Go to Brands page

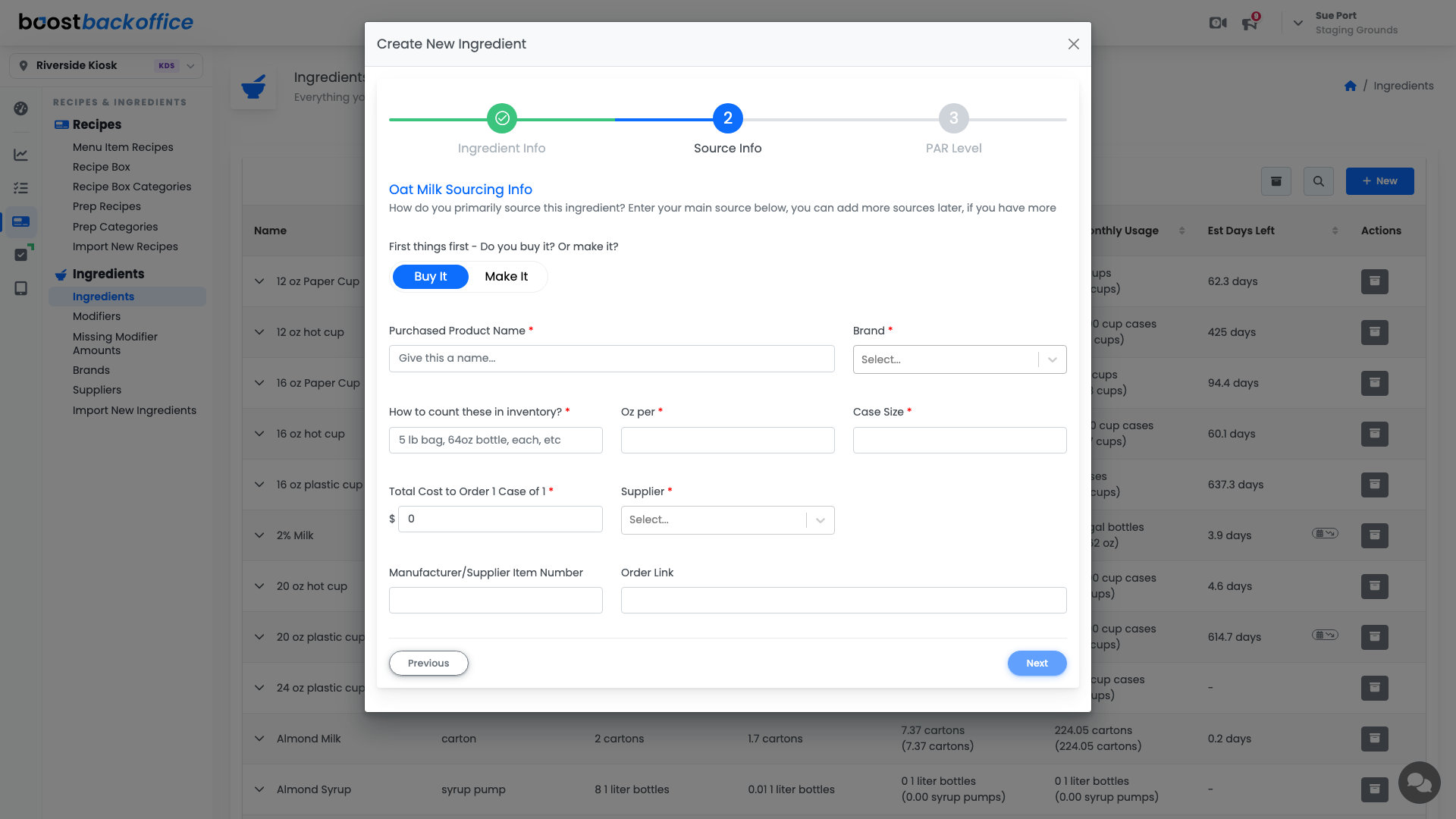click(x=91, y=370)
